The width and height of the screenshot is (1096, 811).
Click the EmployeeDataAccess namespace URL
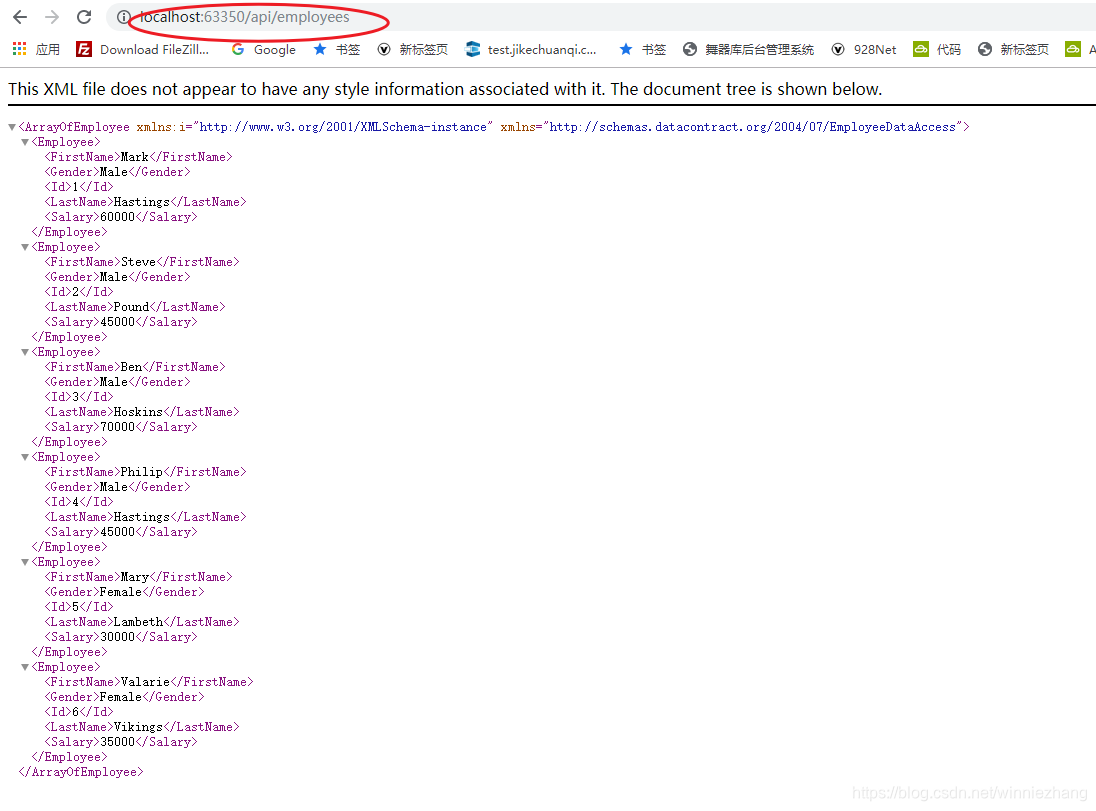(753, 127)
